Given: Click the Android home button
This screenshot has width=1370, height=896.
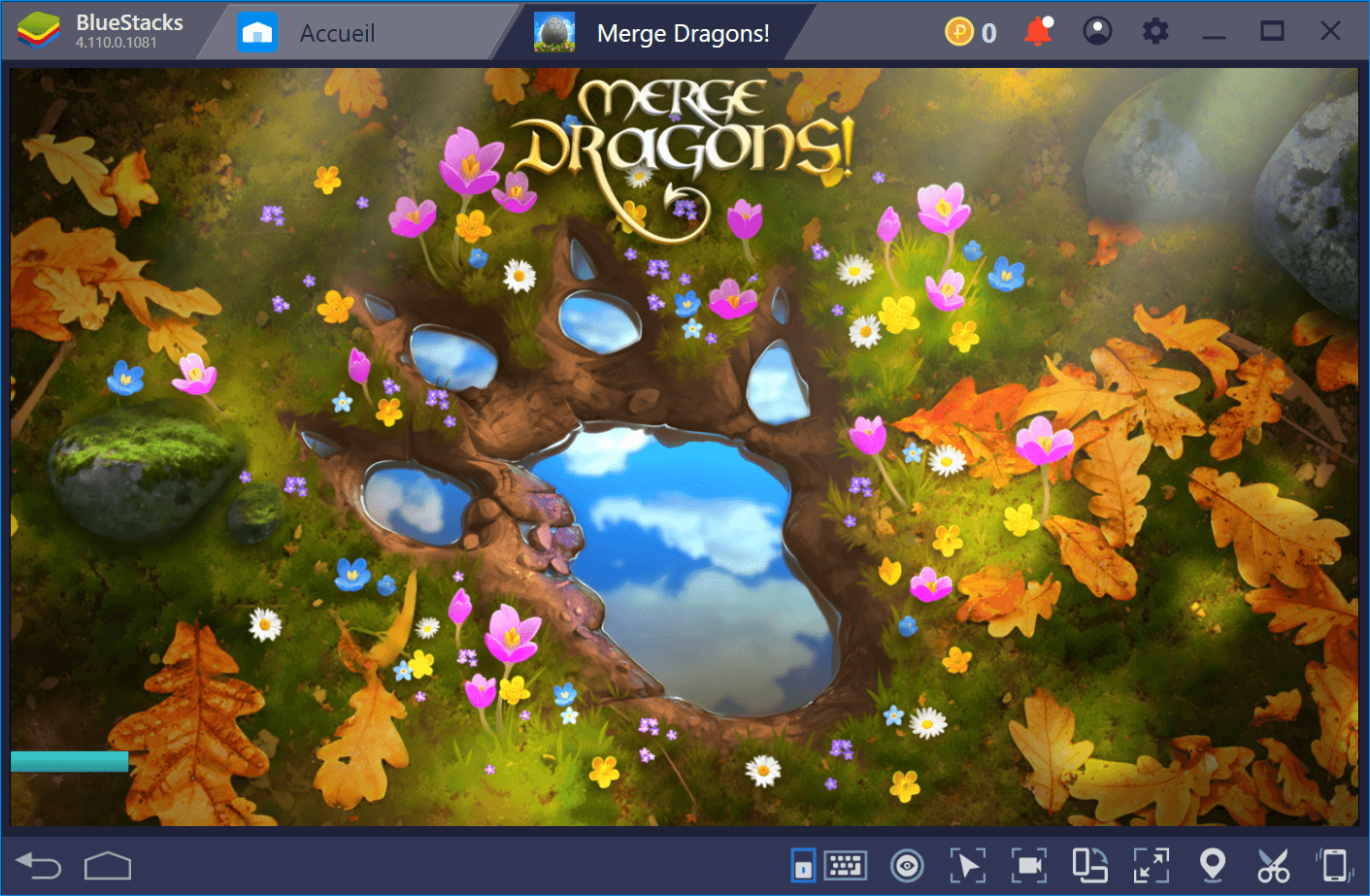Looking at the screenshot, I should pos(108,865).
